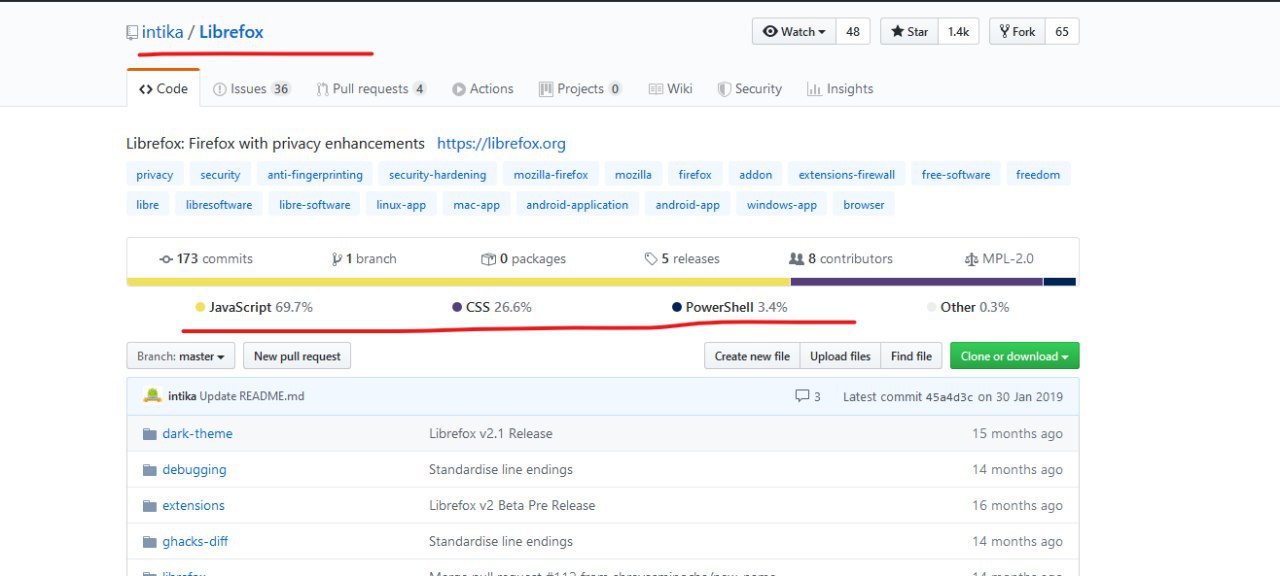Screen dimensions: 1280x576
Task: Click the comment bubble icon showing 3
Action: tap(802, 396)
